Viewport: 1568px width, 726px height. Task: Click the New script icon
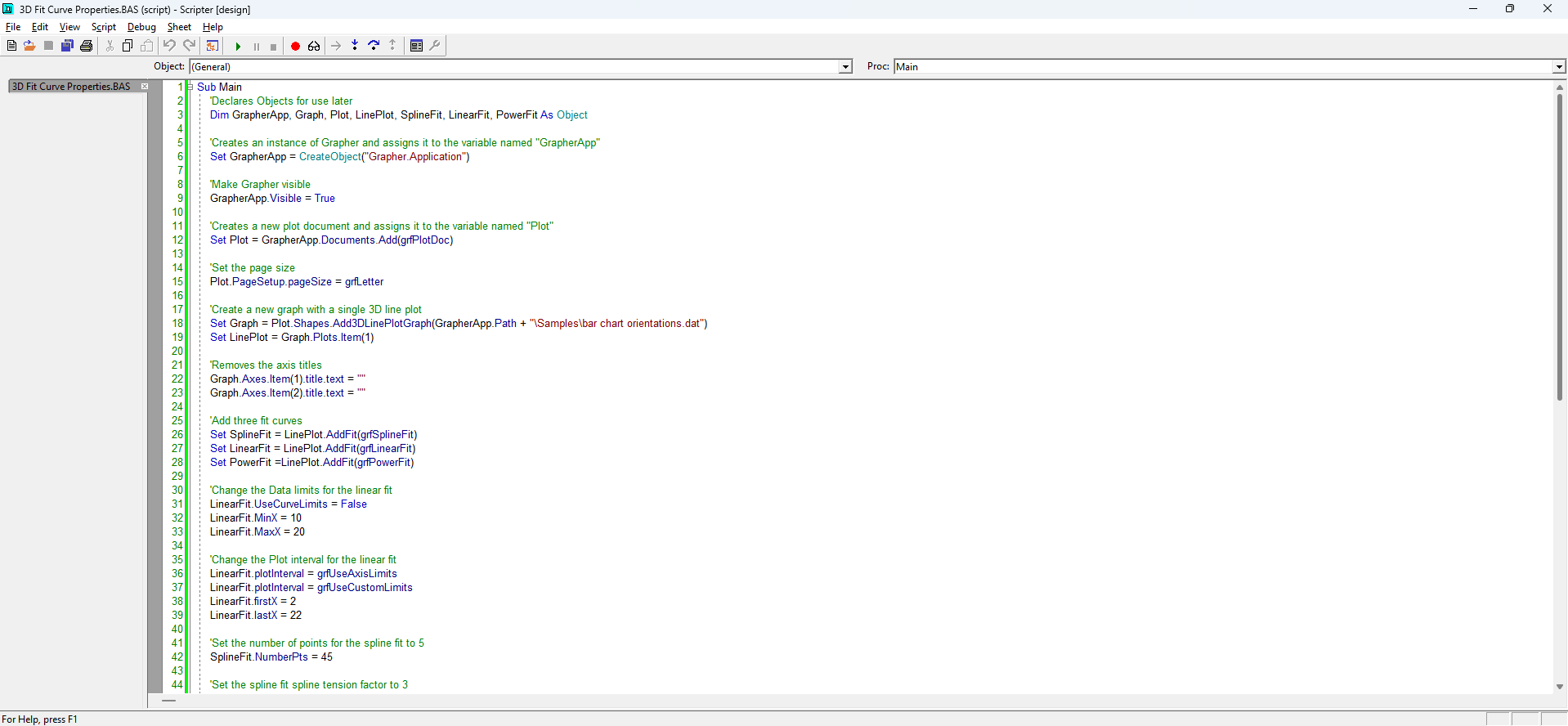[x=11, y=46]
